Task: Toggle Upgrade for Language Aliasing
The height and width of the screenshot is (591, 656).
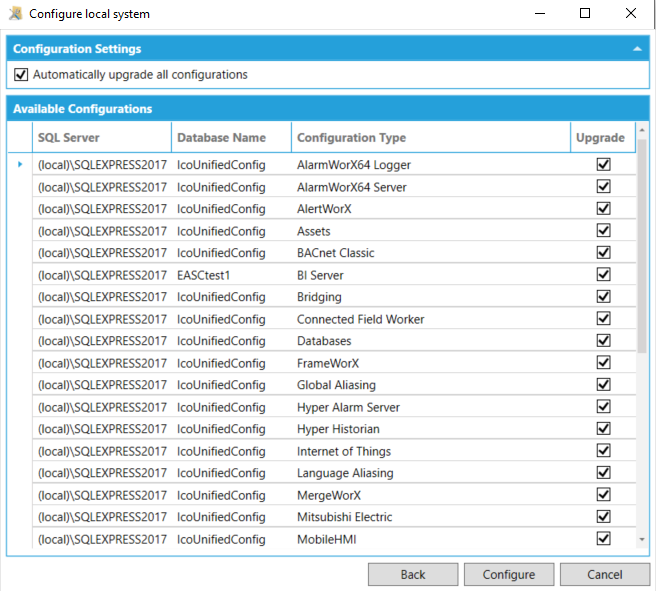Action: (x=603, y=473)
